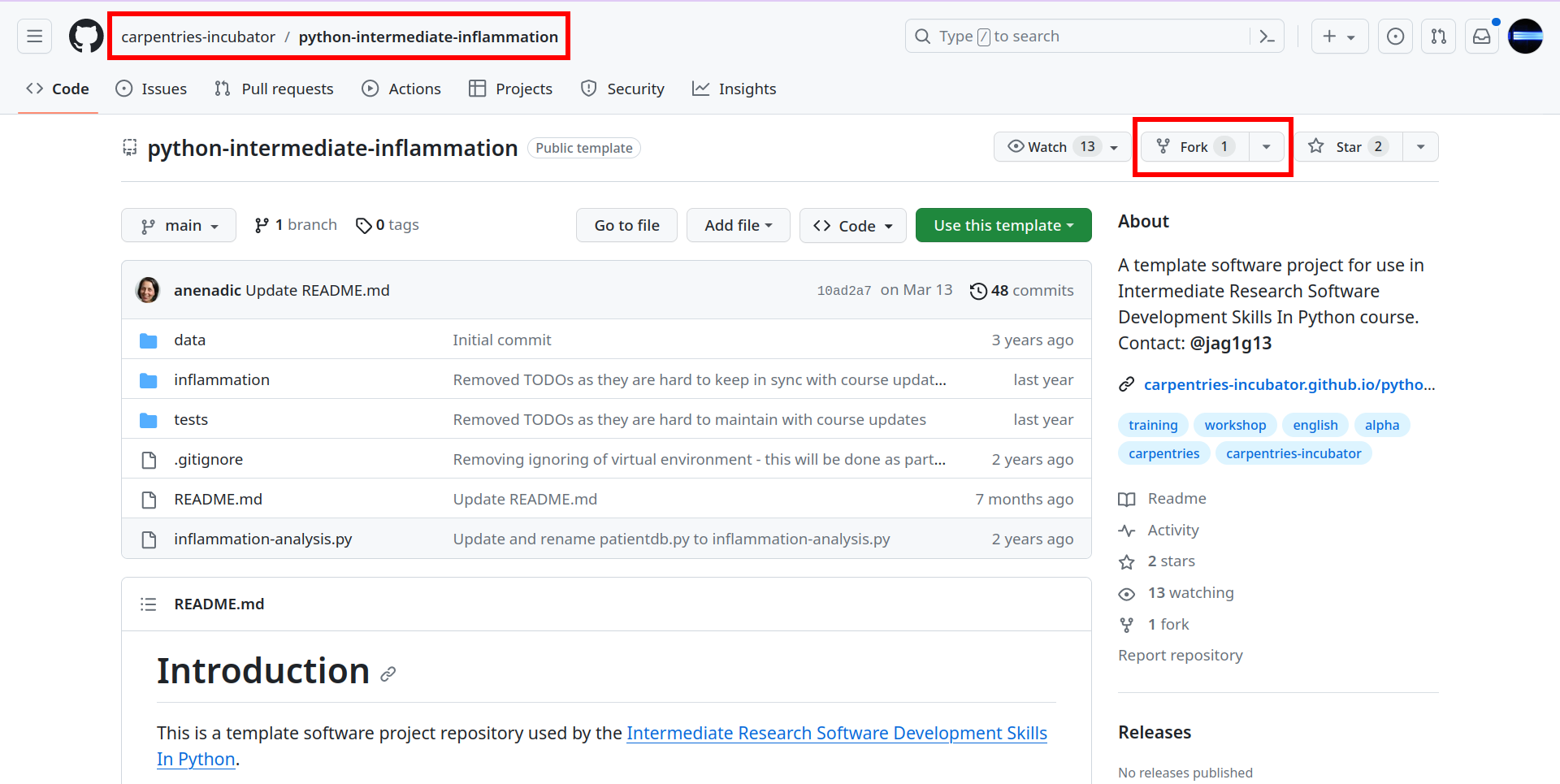
Task: Copy the Introduction heading anchor link icon
Action: tap(388, 674)
